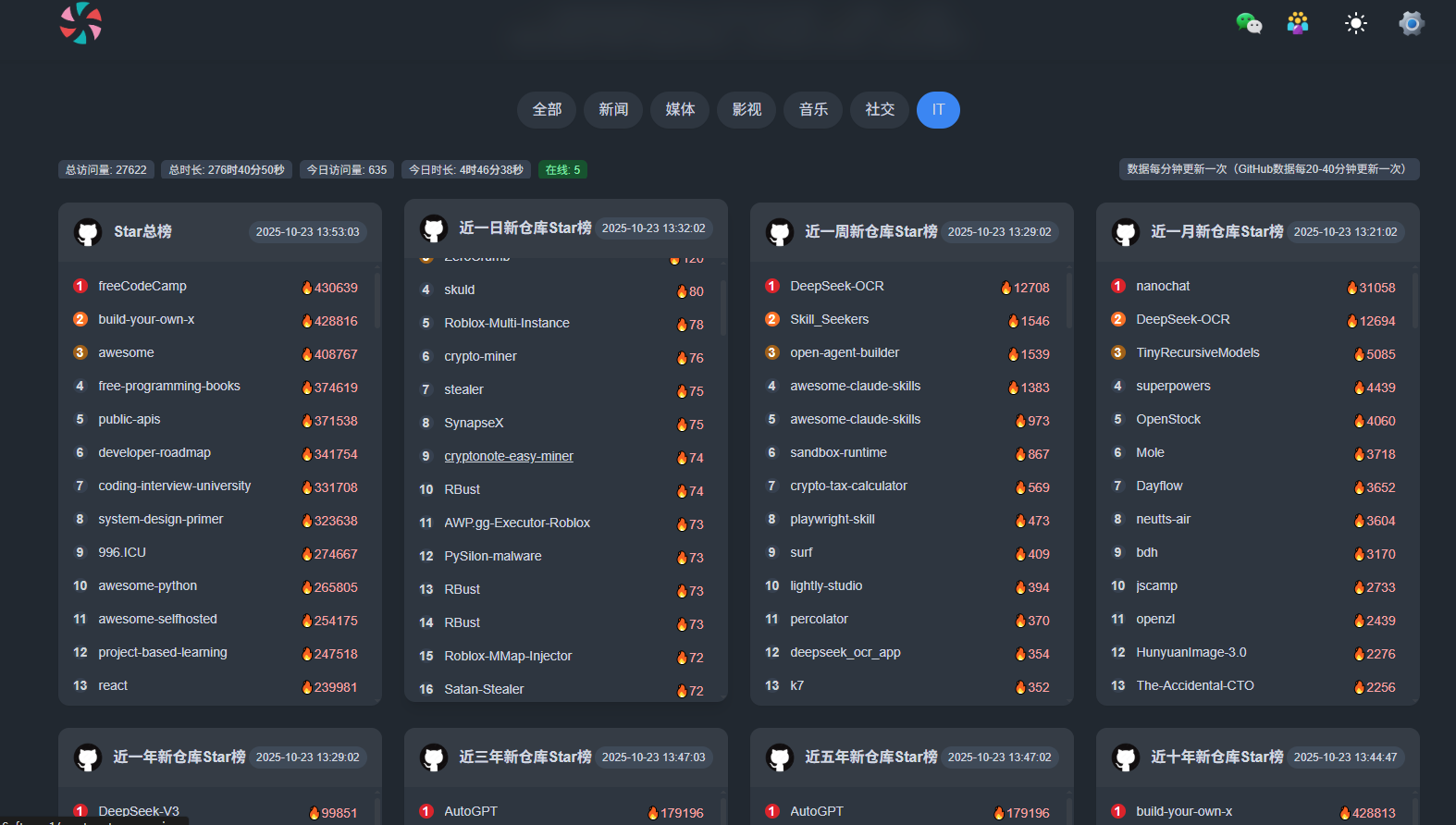1456x825 pixels.
Task: Open the nanochat repository entry
Action: tap(1163, 287)
